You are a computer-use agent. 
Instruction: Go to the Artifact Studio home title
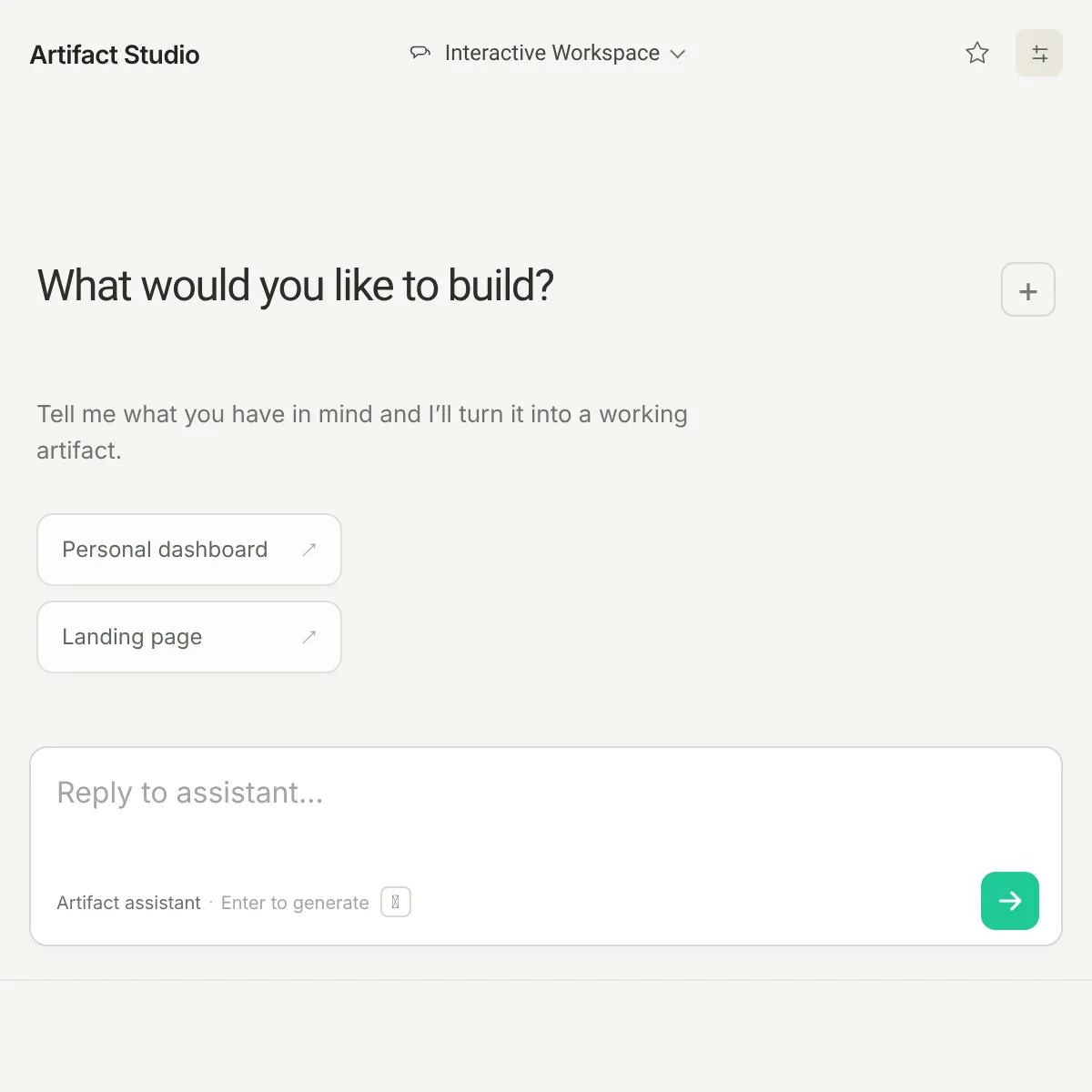click(x=115, y=55)
